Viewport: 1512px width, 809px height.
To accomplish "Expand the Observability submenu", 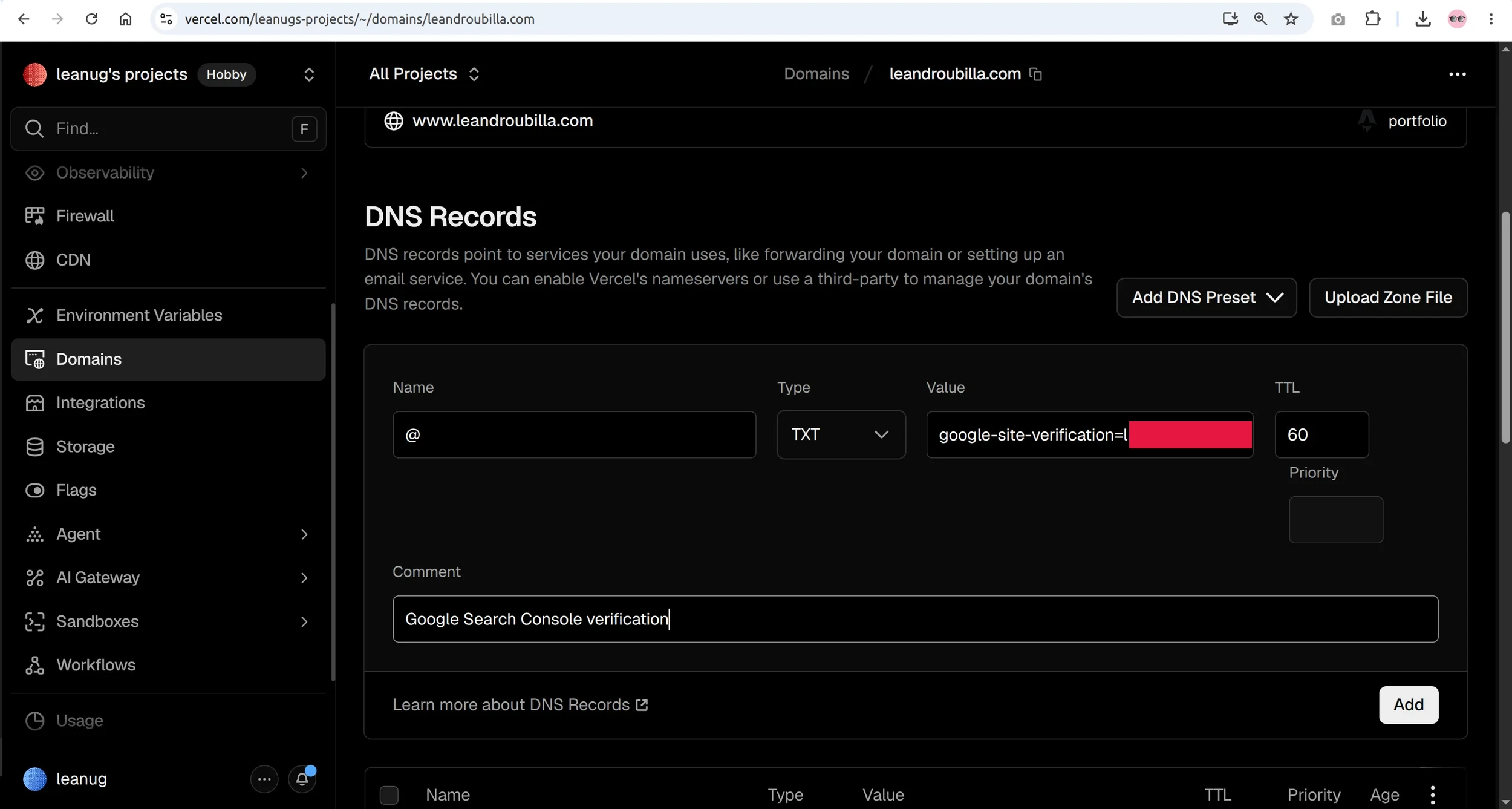I will pos(304,172).
